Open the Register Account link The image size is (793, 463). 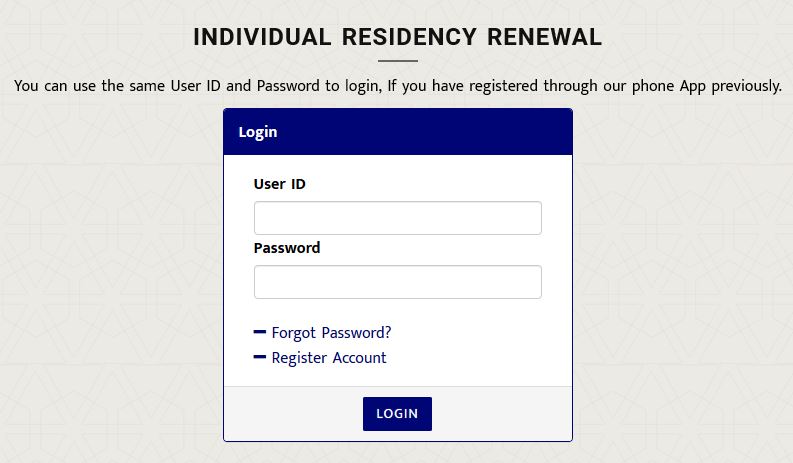[329, 358]
